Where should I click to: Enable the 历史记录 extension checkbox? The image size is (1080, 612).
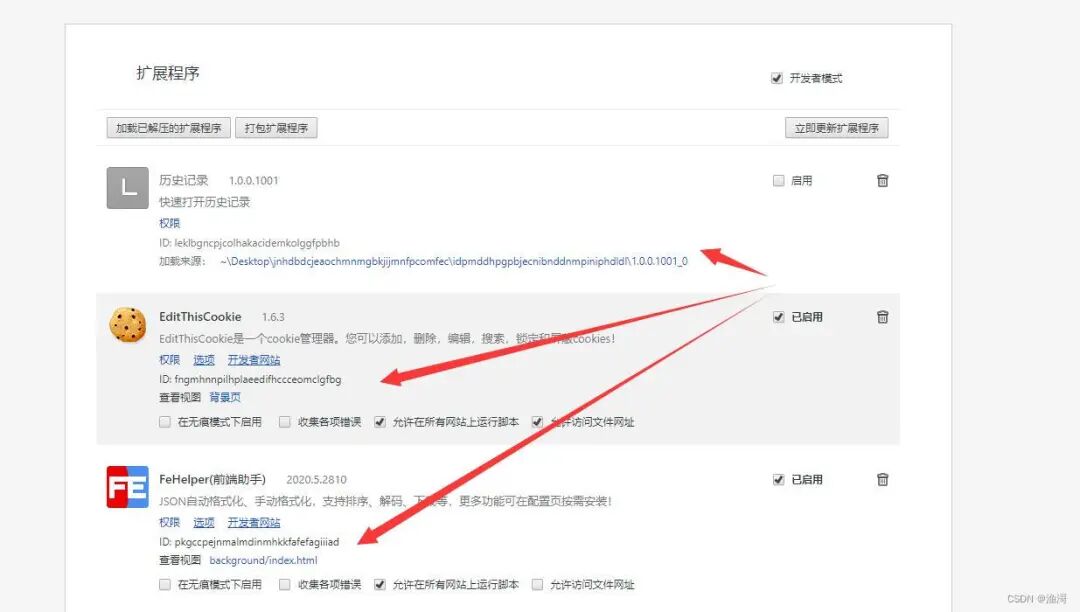coord(778,180)
